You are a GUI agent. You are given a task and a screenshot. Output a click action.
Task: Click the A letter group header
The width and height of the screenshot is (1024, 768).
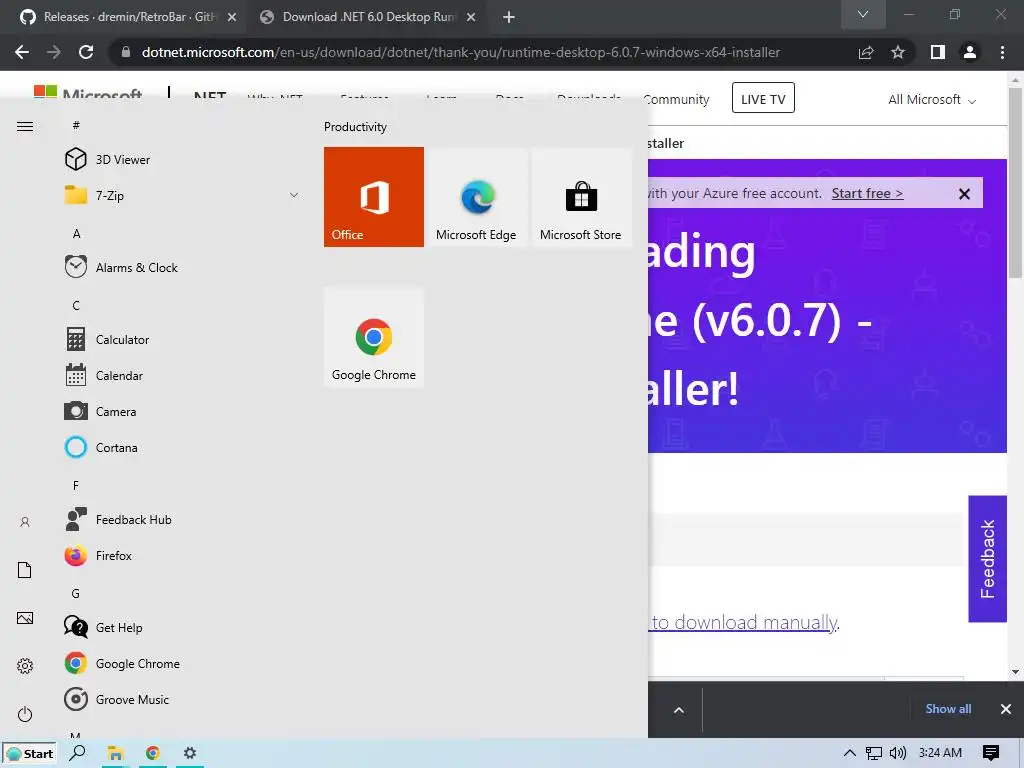pos(76,234)
